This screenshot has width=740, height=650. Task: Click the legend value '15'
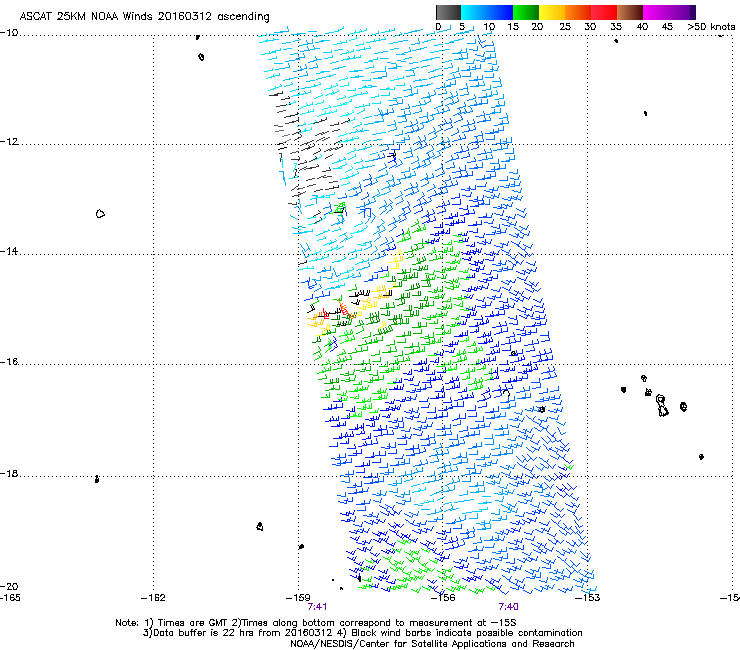(513, 27)
